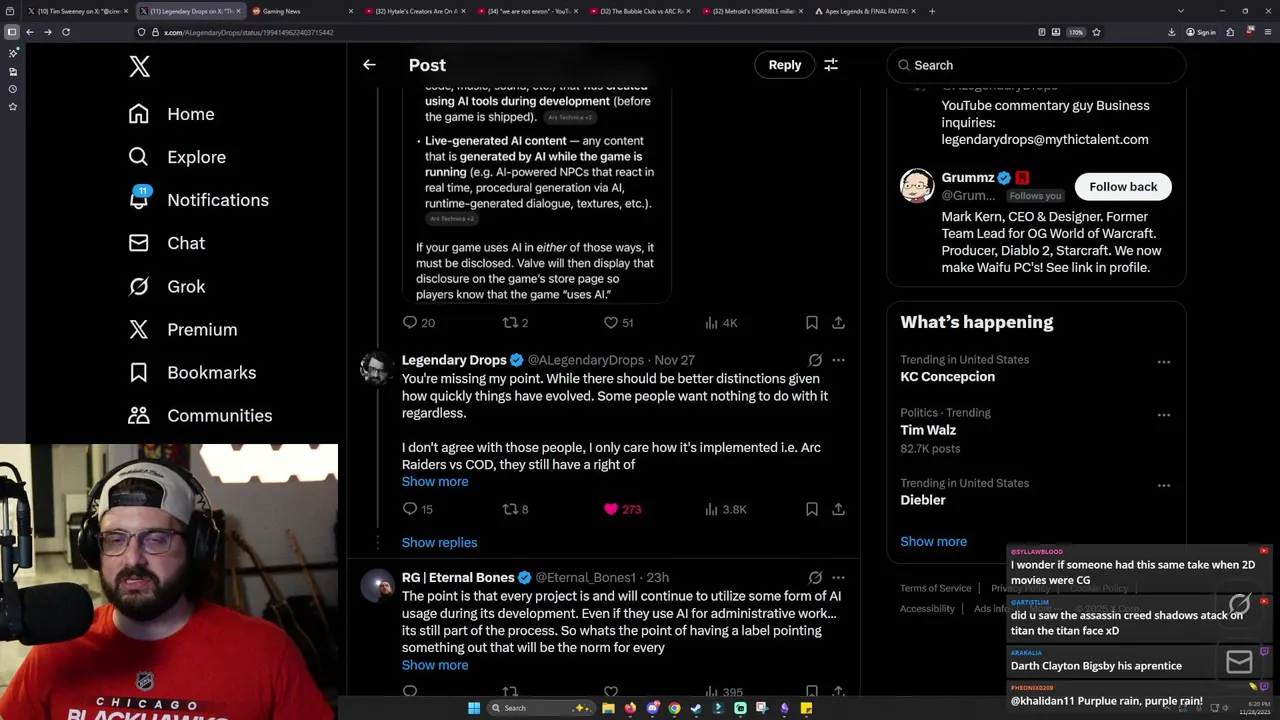Follow back Grummz

(x=1123, y=187)
